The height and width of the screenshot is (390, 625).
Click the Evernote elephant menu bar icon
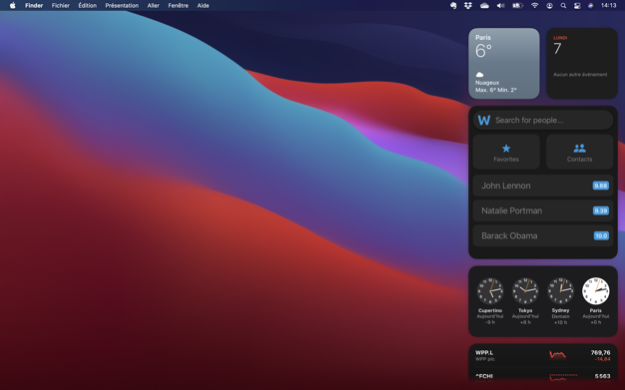click(453, 6)
